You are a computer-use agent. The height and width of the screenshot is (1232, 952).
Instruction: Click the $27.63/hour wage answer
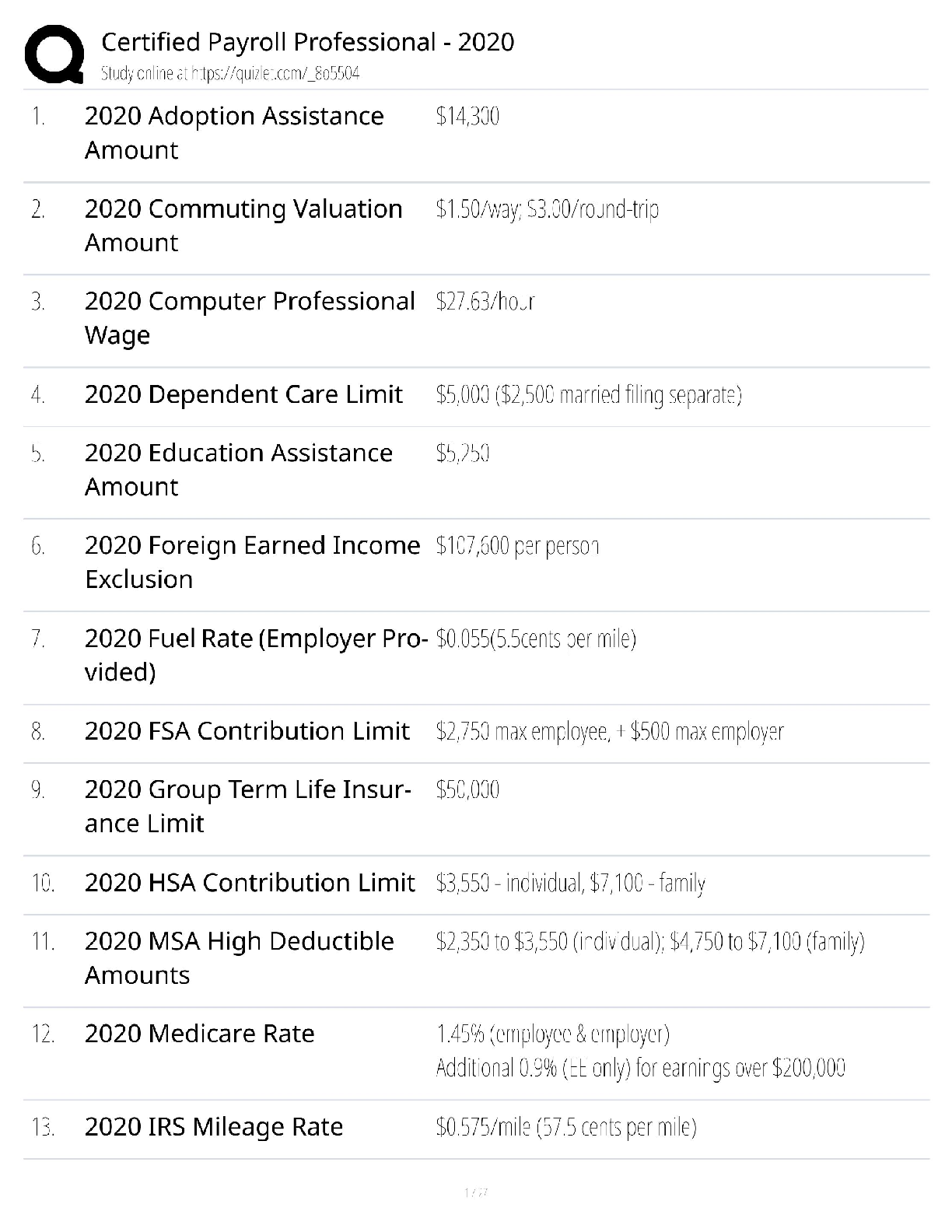point(485,302)
